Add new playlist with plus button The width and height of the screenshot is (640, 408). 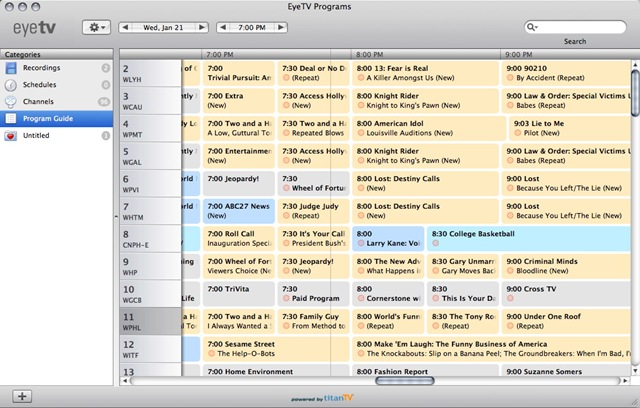(22, 396)
